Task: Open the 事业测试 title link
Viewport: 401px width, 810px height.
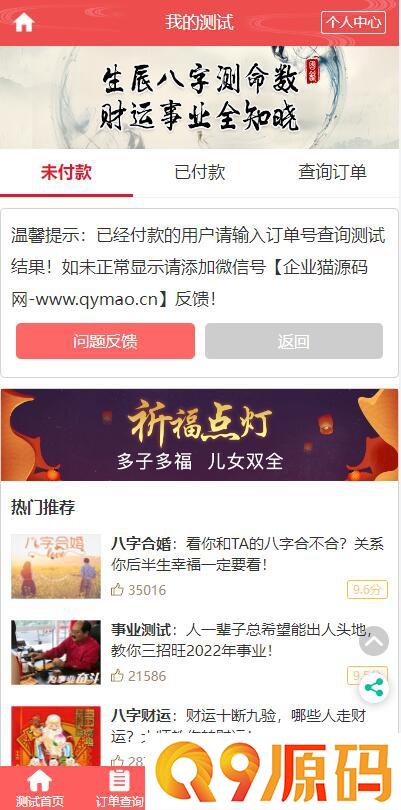Action: point(141,630)
